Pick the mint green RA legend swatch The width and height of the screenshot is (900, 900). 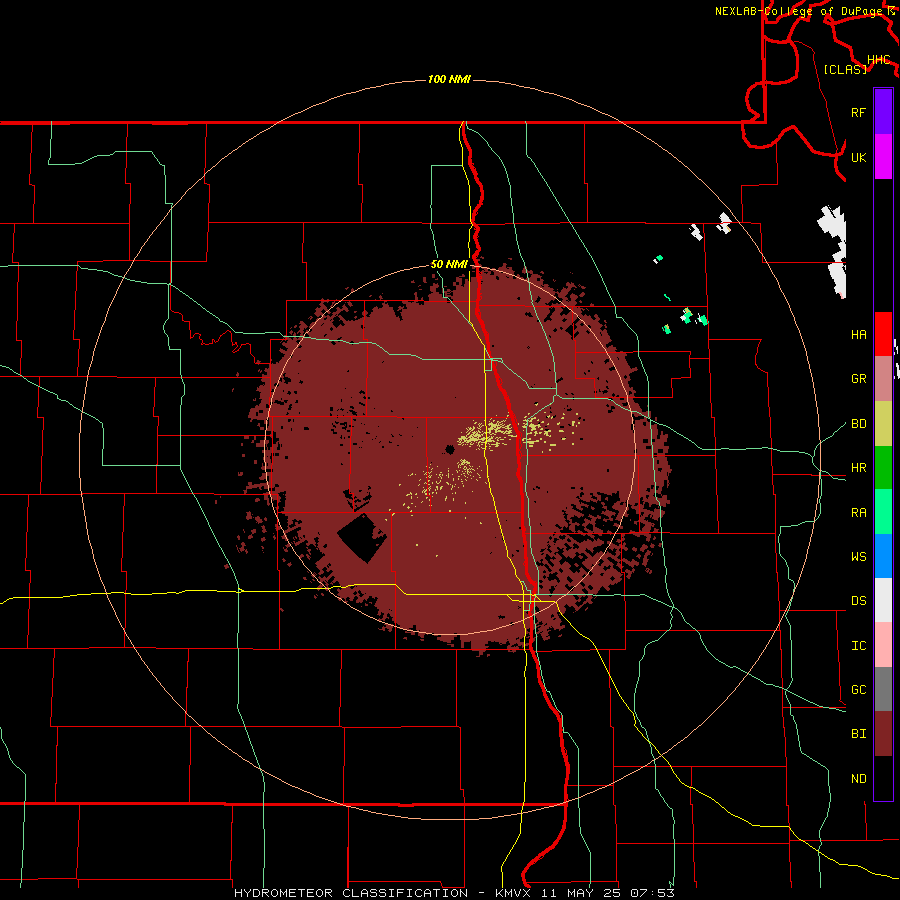point(883,512)
